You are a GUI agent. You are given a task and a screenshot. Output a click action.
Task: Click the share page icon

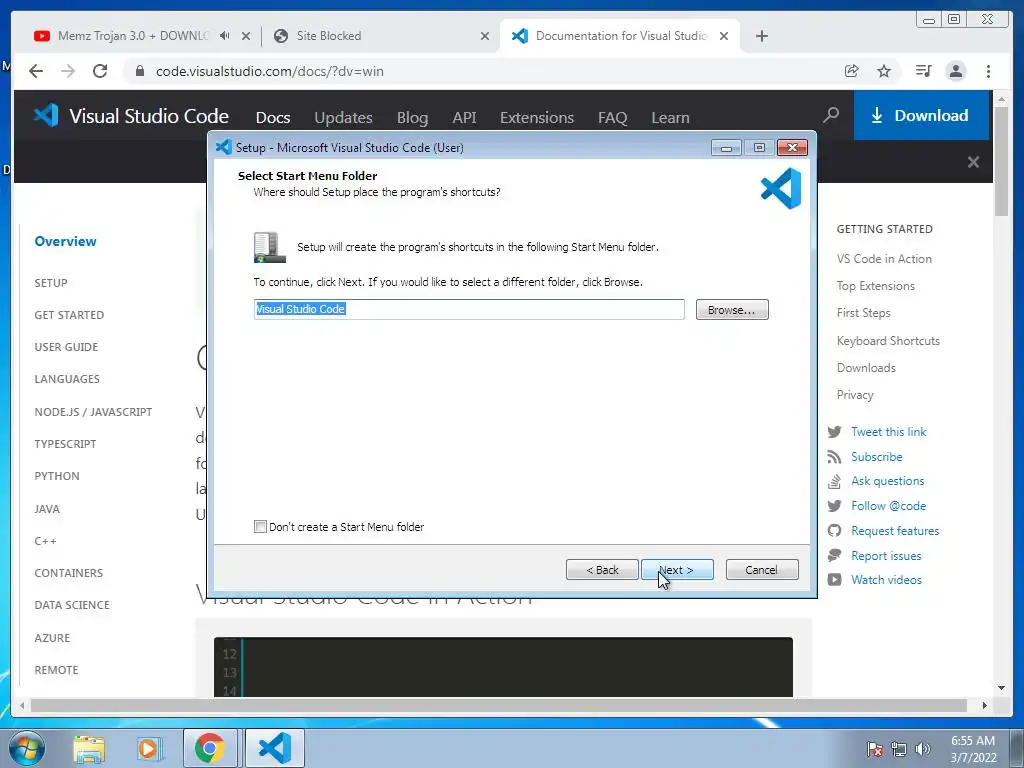click(x=852, y=71)
